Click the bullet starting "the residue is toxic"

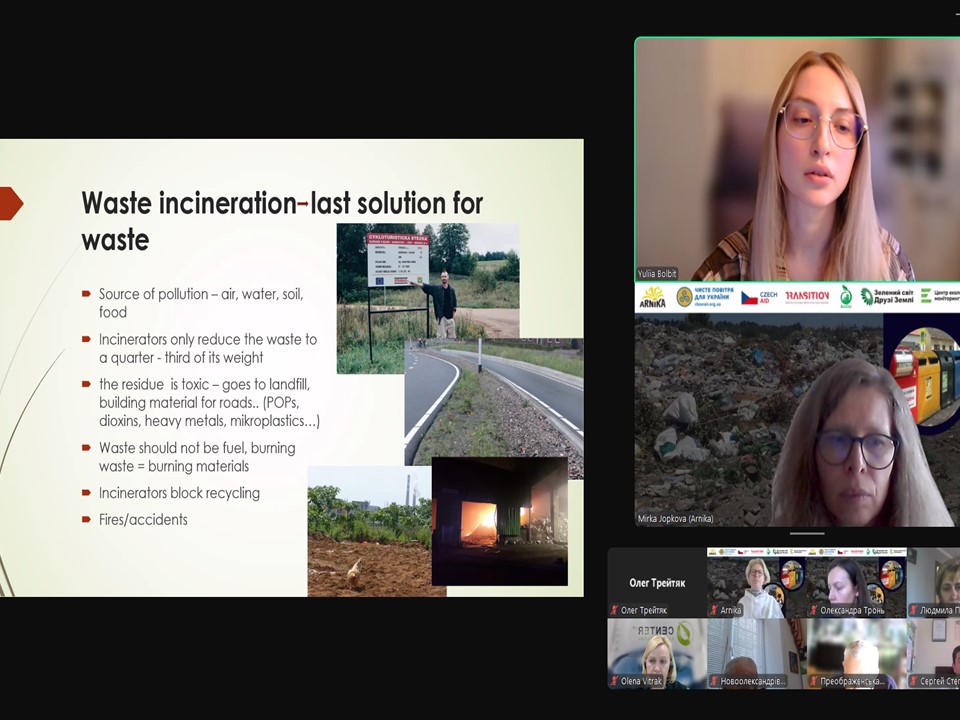point(209,403)
